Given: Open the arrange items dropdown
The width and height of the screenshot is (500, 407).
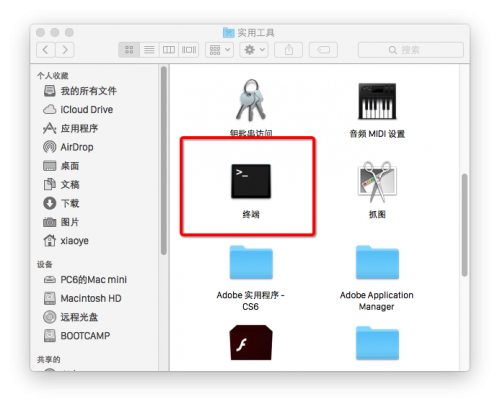Looking at the screenshot, I should 219,50.
